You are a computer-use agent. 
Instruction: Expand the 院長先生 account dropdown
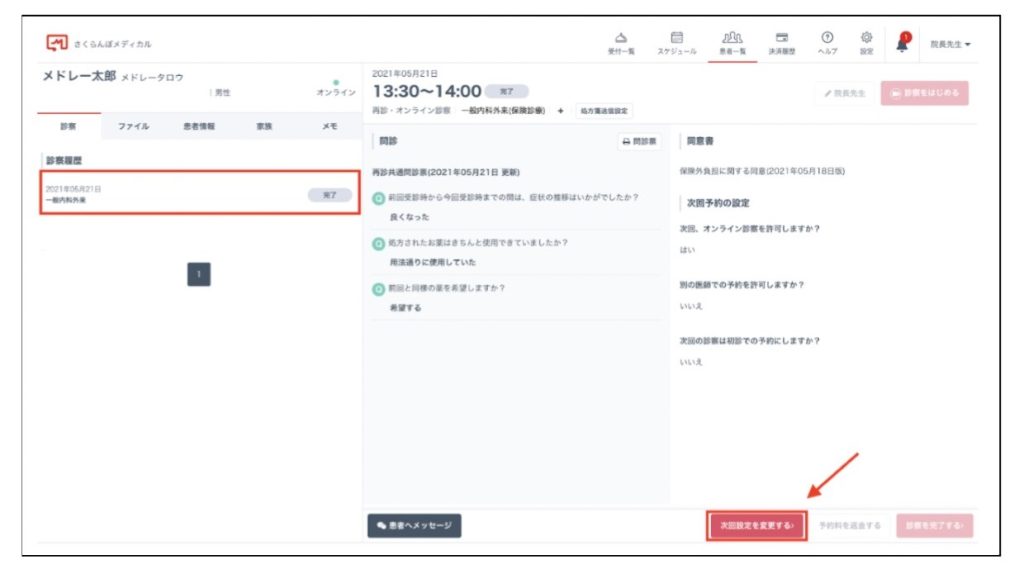[950, 44]
